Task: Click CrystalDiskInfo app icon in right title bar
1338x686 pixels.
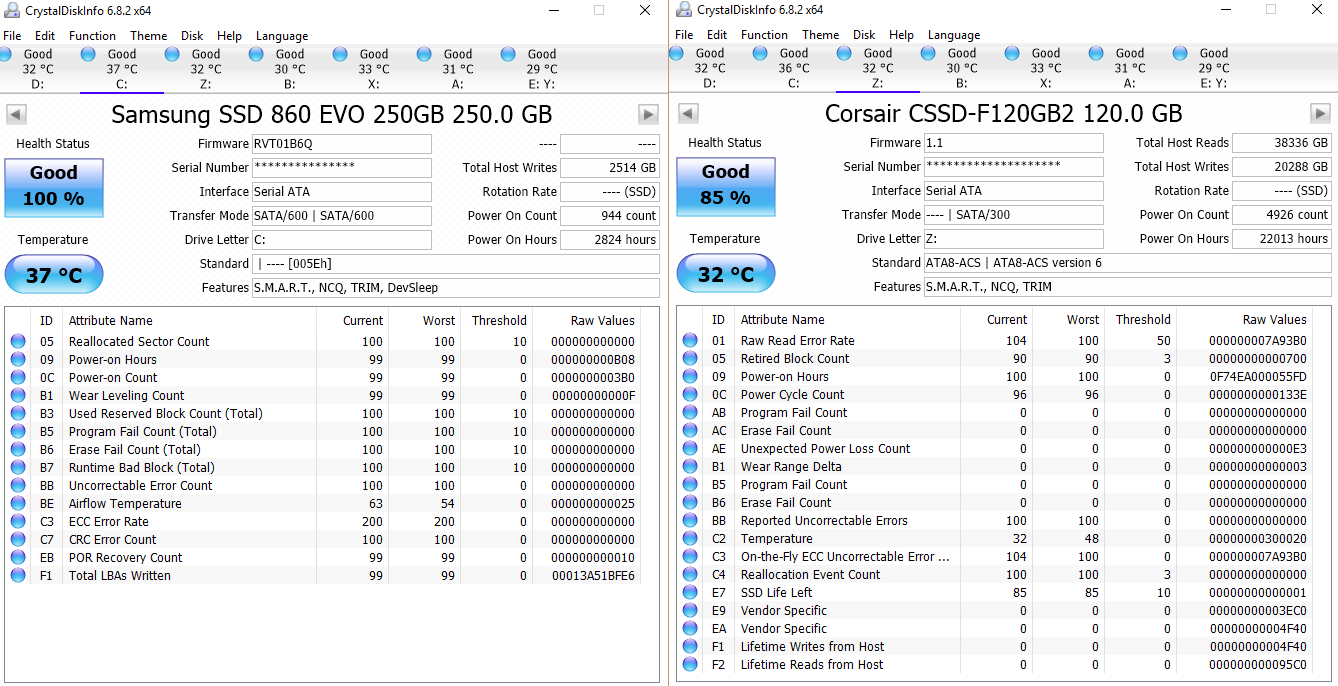Action: coord(684,10)
